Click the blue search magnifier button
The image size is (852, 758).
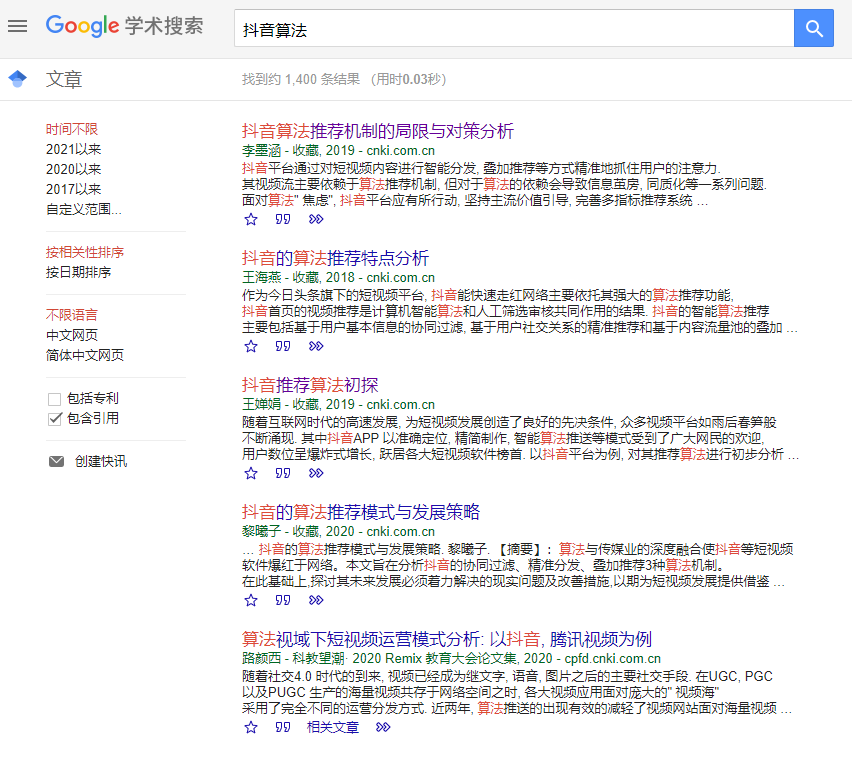click(813, 28)
